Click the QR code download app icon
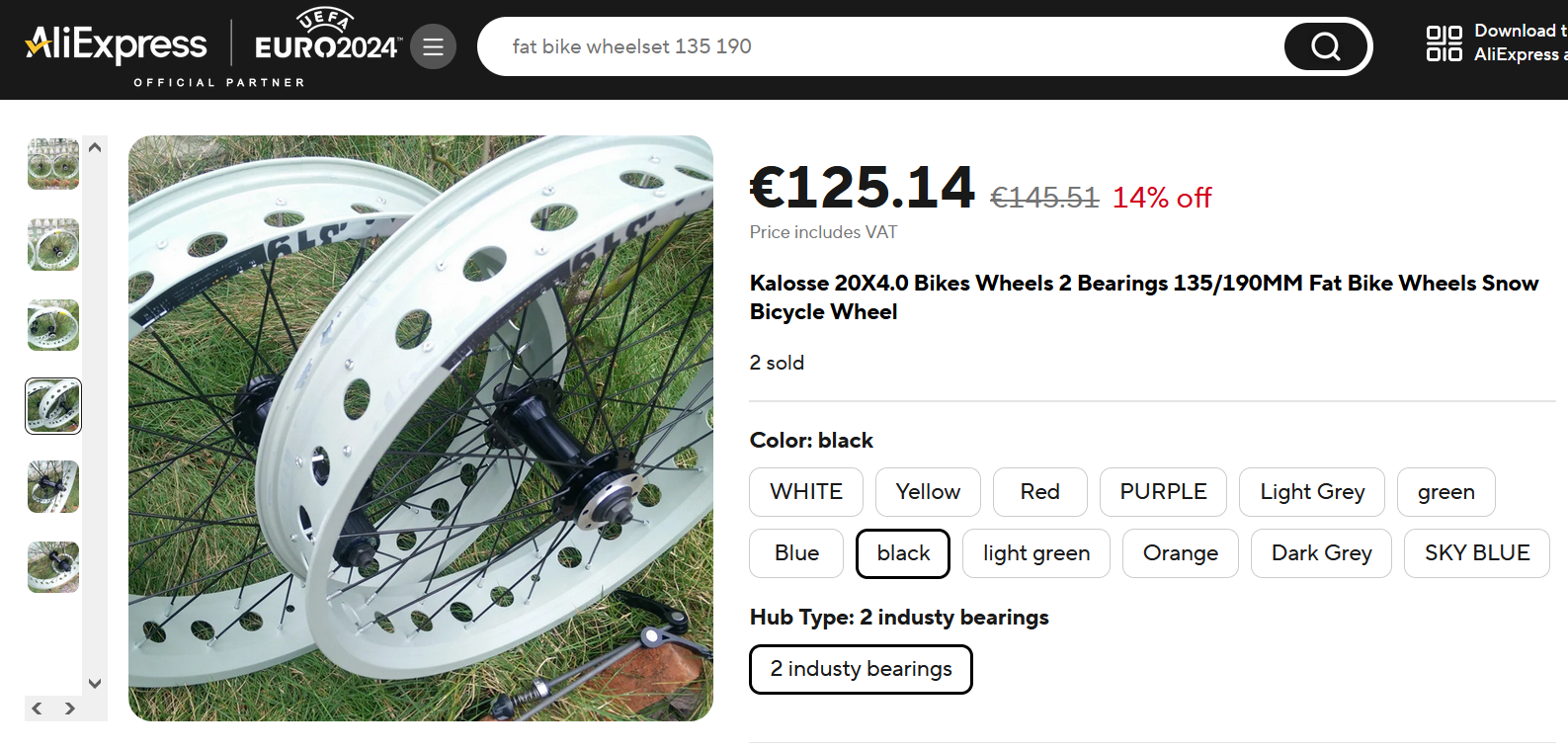This screenshot has height=751, width=1568. (1444, 43)
